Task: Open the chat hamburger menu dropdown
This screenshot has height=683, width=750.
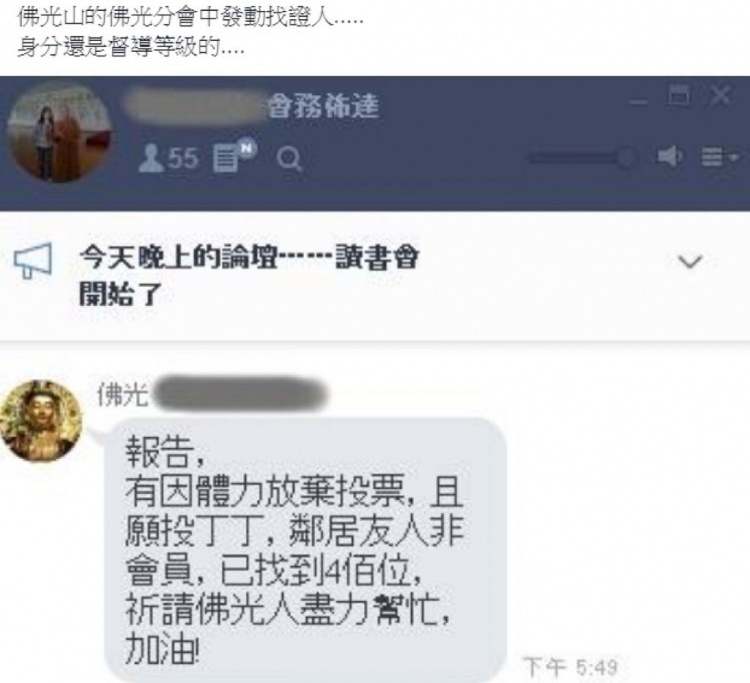Action: point(720,157)
